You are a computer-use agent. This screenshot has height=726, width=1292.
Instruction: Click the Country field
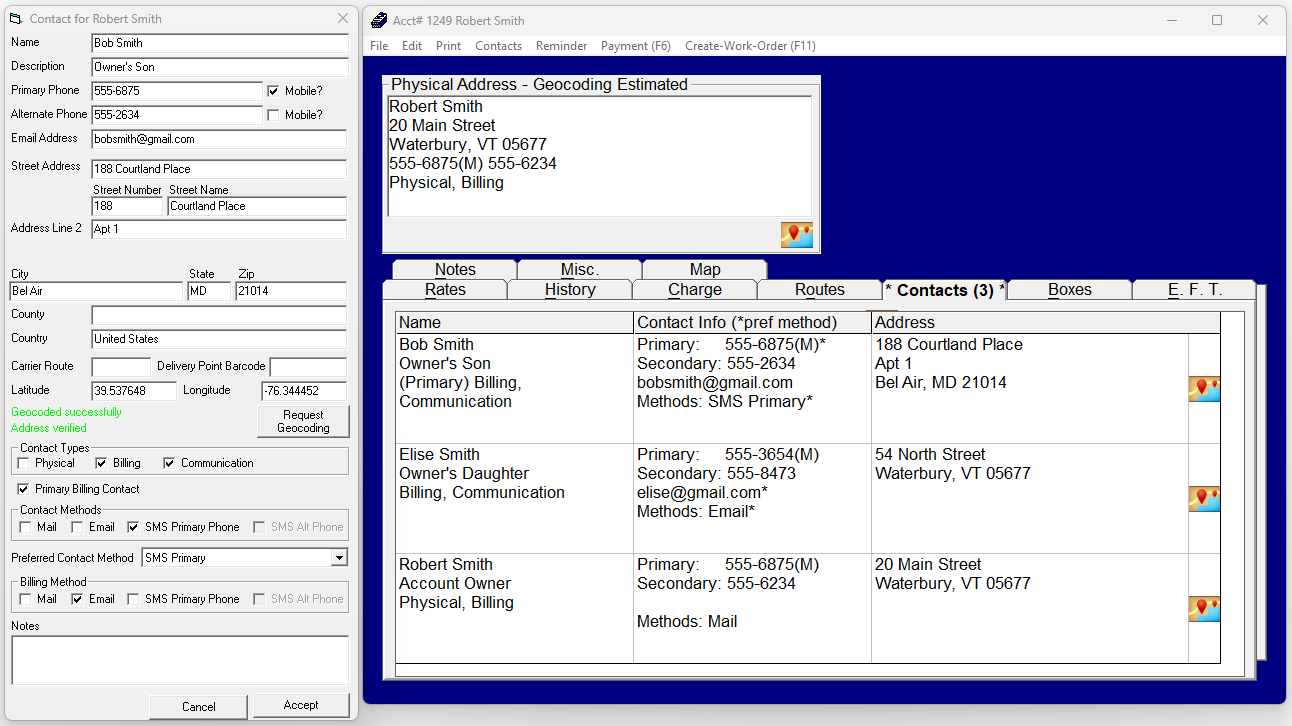219,339
